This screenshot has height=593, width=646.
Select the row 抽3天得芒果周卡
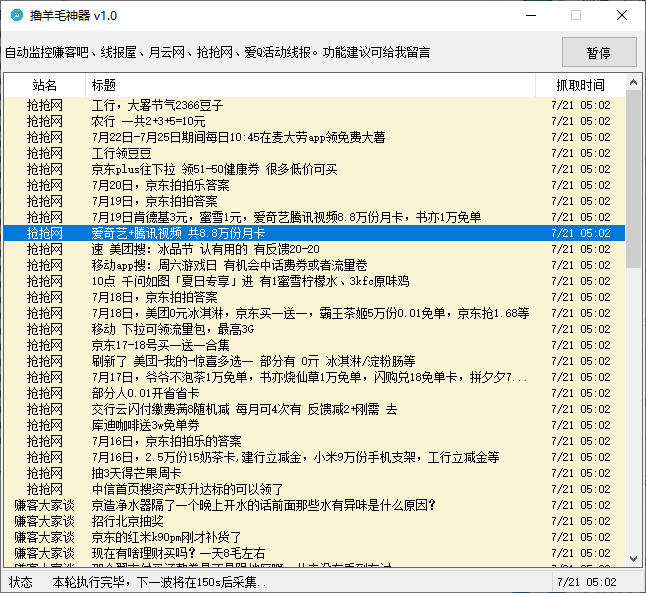point(314,473)
